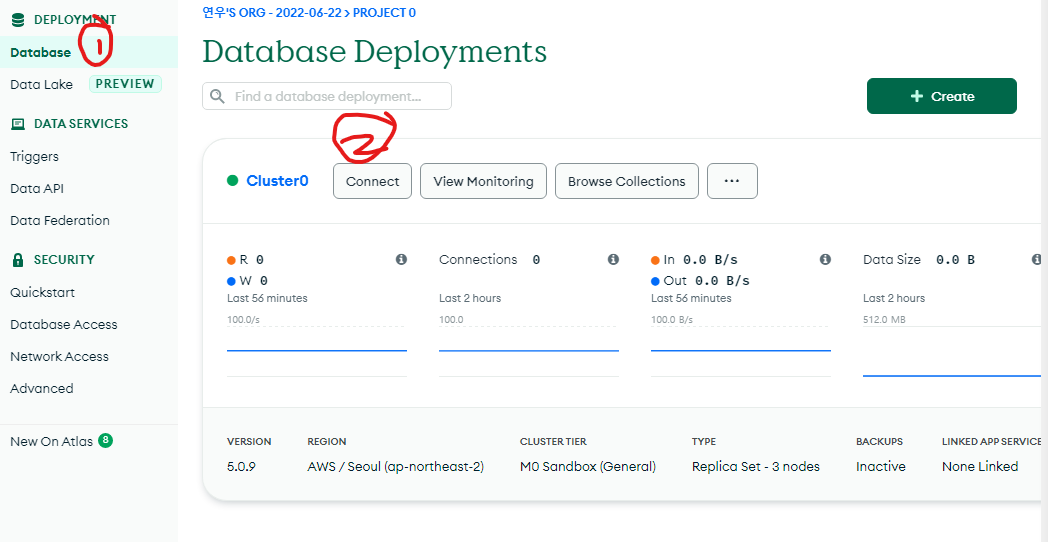
Task: Click the Data Services monitor icon
Action: [x=18, y=124]
